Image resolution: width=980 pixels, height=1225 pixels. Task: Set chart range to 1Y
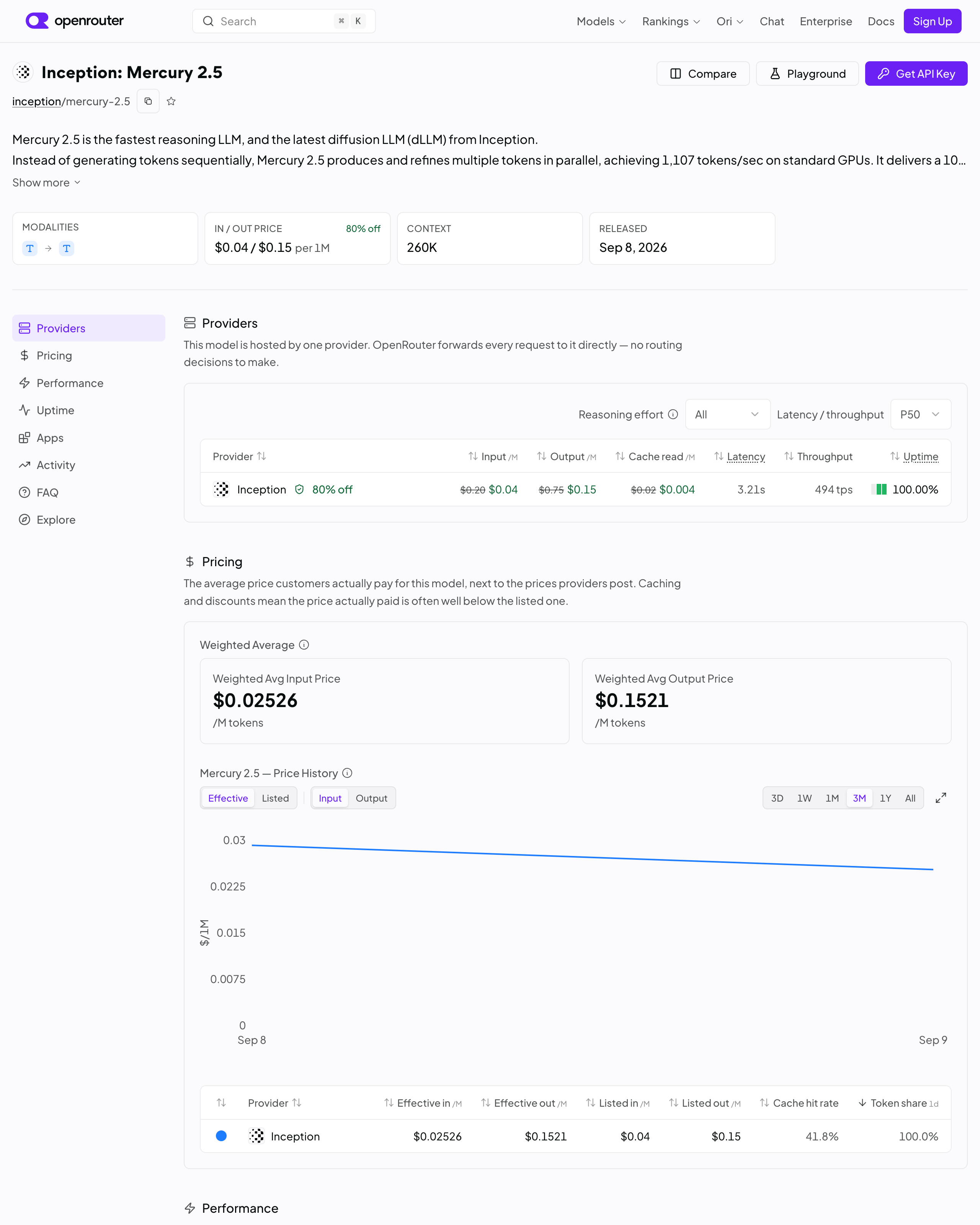tap(885, 798)
